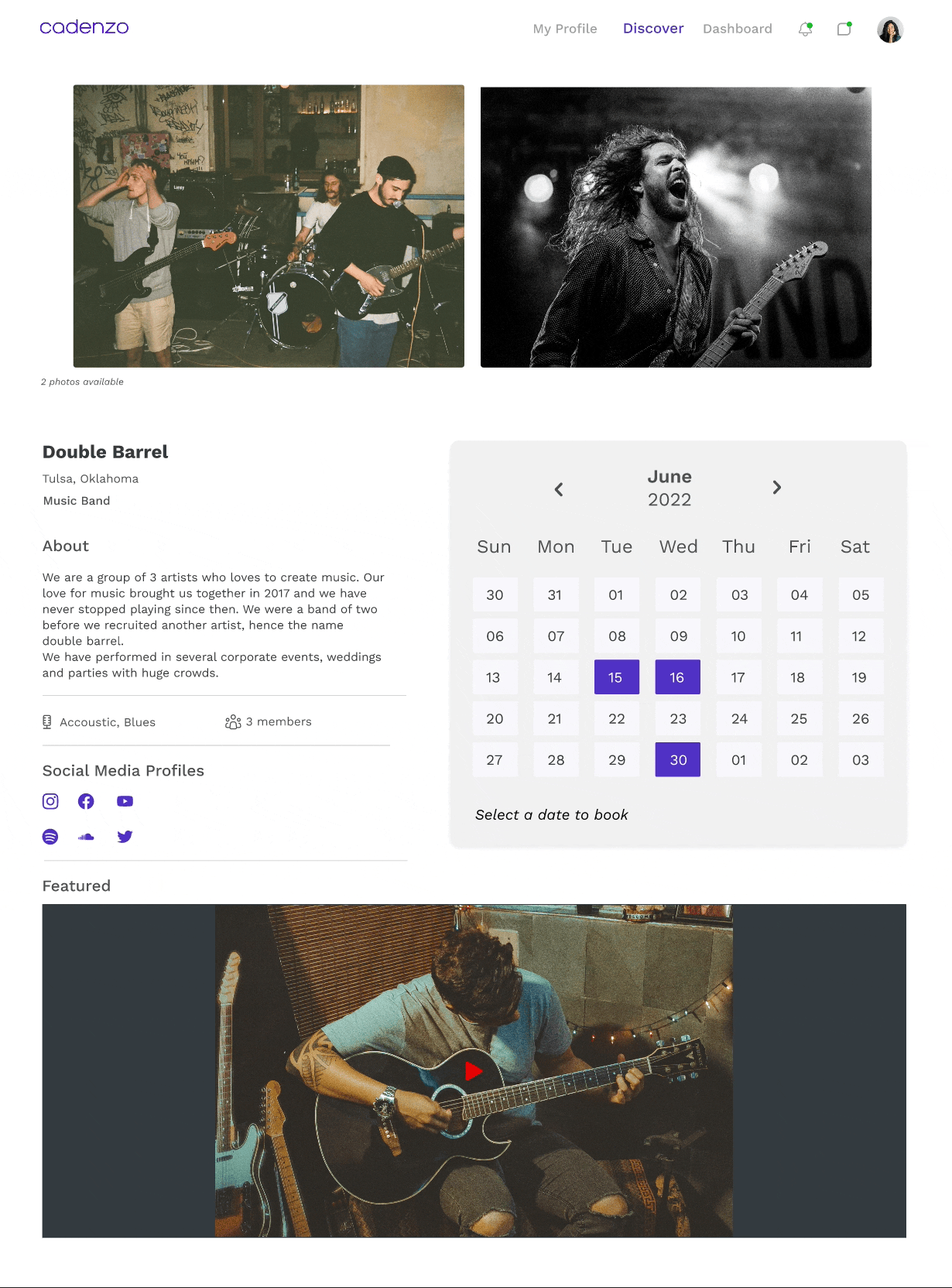Image resolution: width=952 pixels, height=1288 pixels.
Task: Select highlighted June 30 in calendar
Action: point(678,760)
